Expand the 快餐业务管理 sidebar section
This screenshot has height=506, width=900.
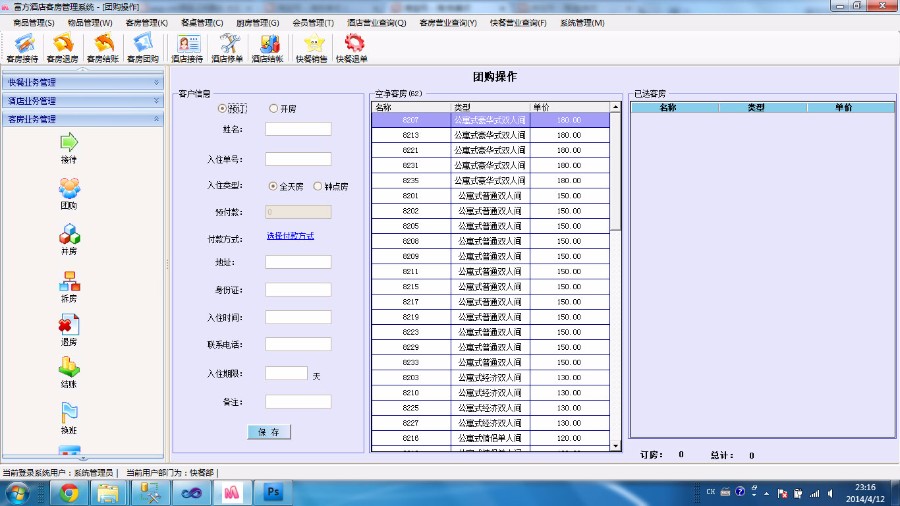(83, 83)
